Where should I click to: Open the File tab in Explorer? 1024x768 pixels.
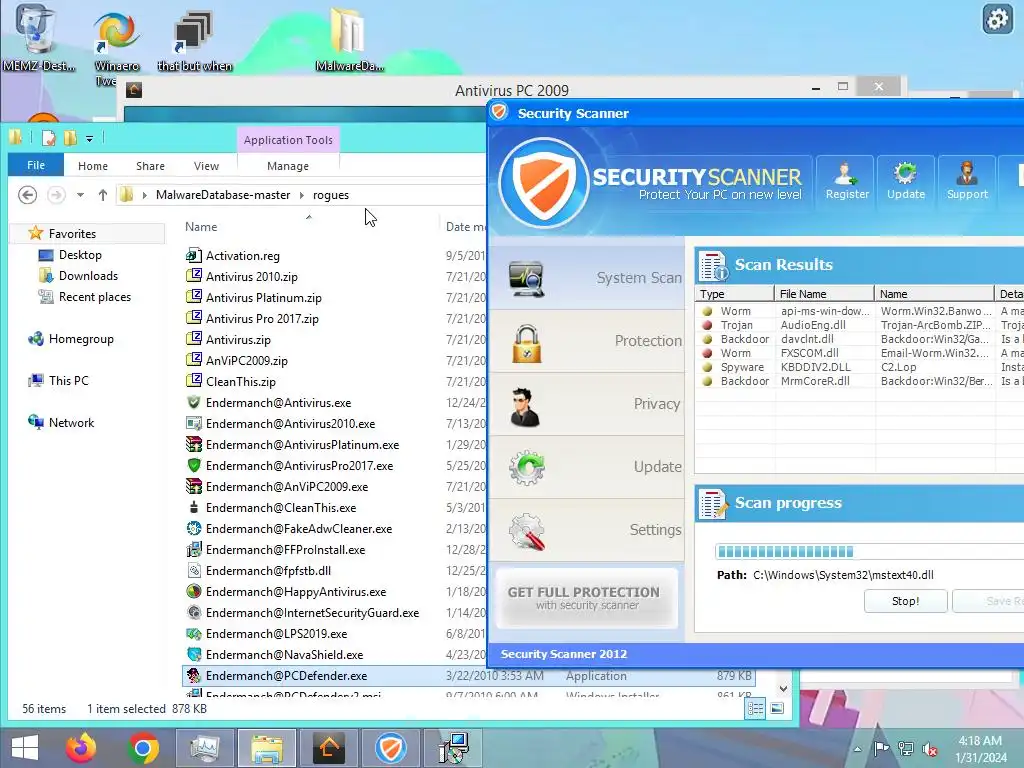coord(36,165)
